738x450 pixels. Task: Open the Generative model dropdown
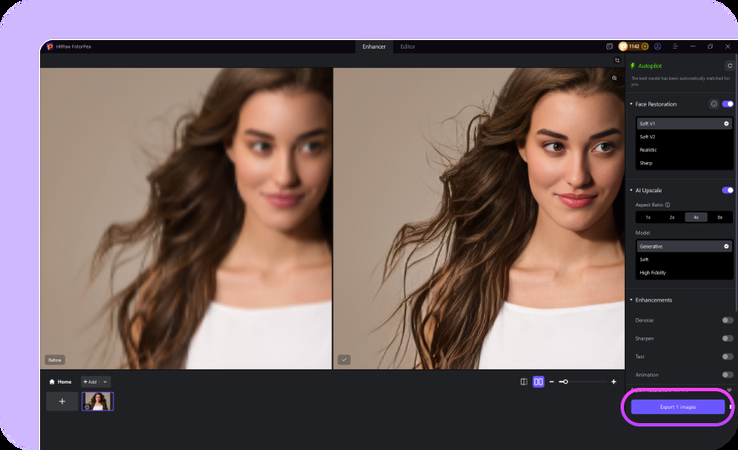pos(684,246)
